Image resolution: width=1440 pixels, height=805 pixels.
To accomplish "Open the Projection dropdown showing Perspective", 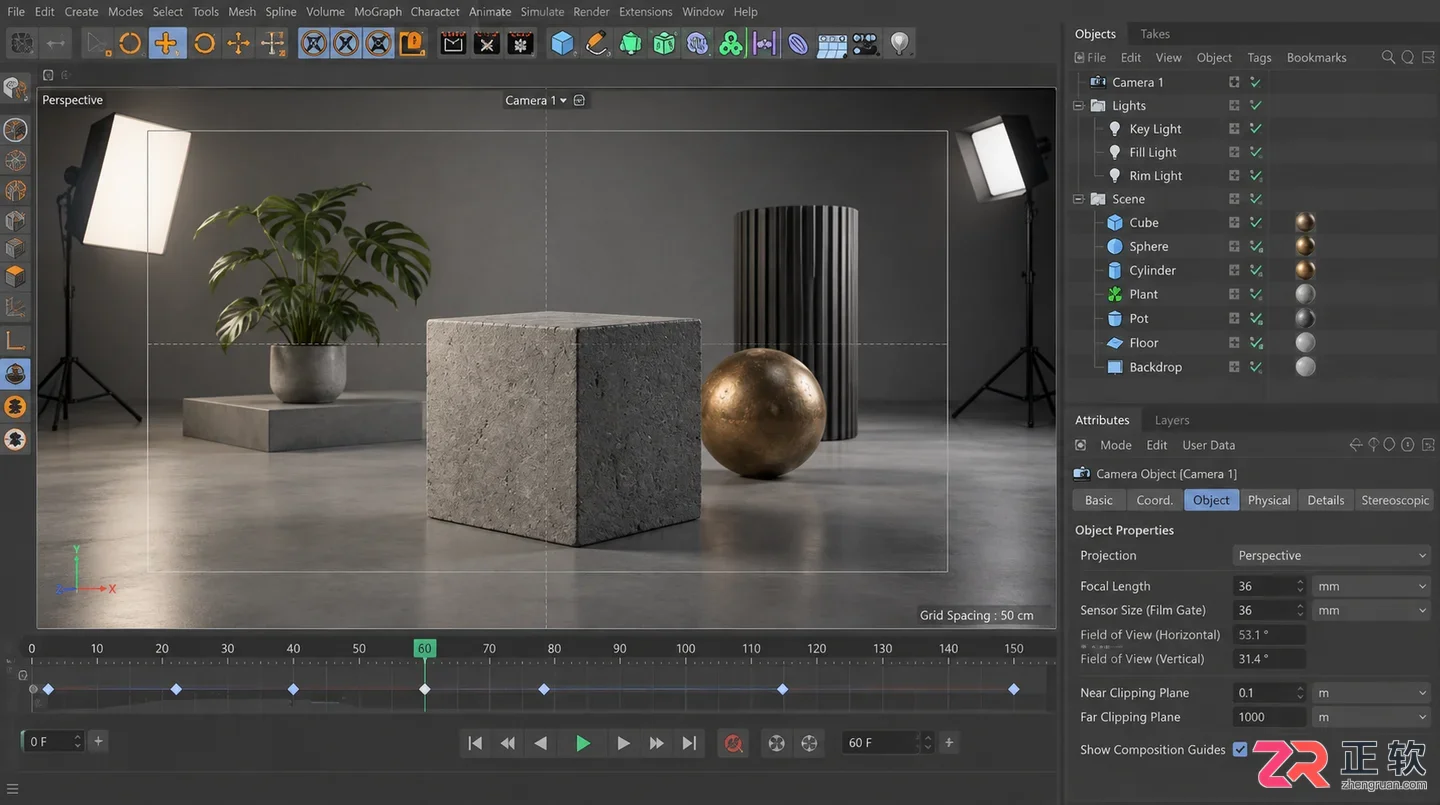I will [x=1331, y=556].
